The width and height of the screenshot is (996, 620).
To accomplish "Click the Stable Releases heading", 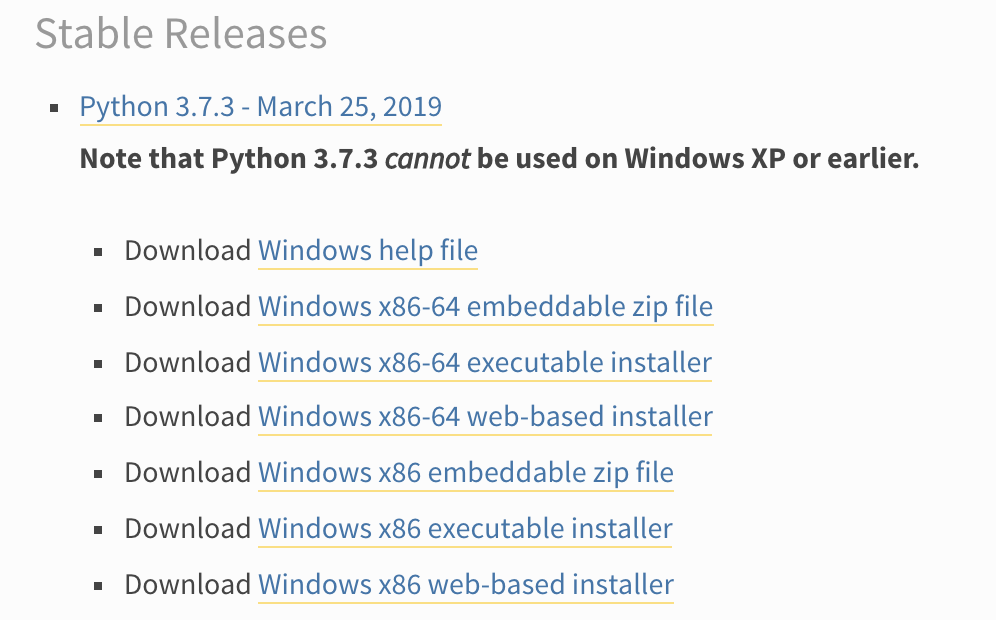I will click(x=180, y=33).
